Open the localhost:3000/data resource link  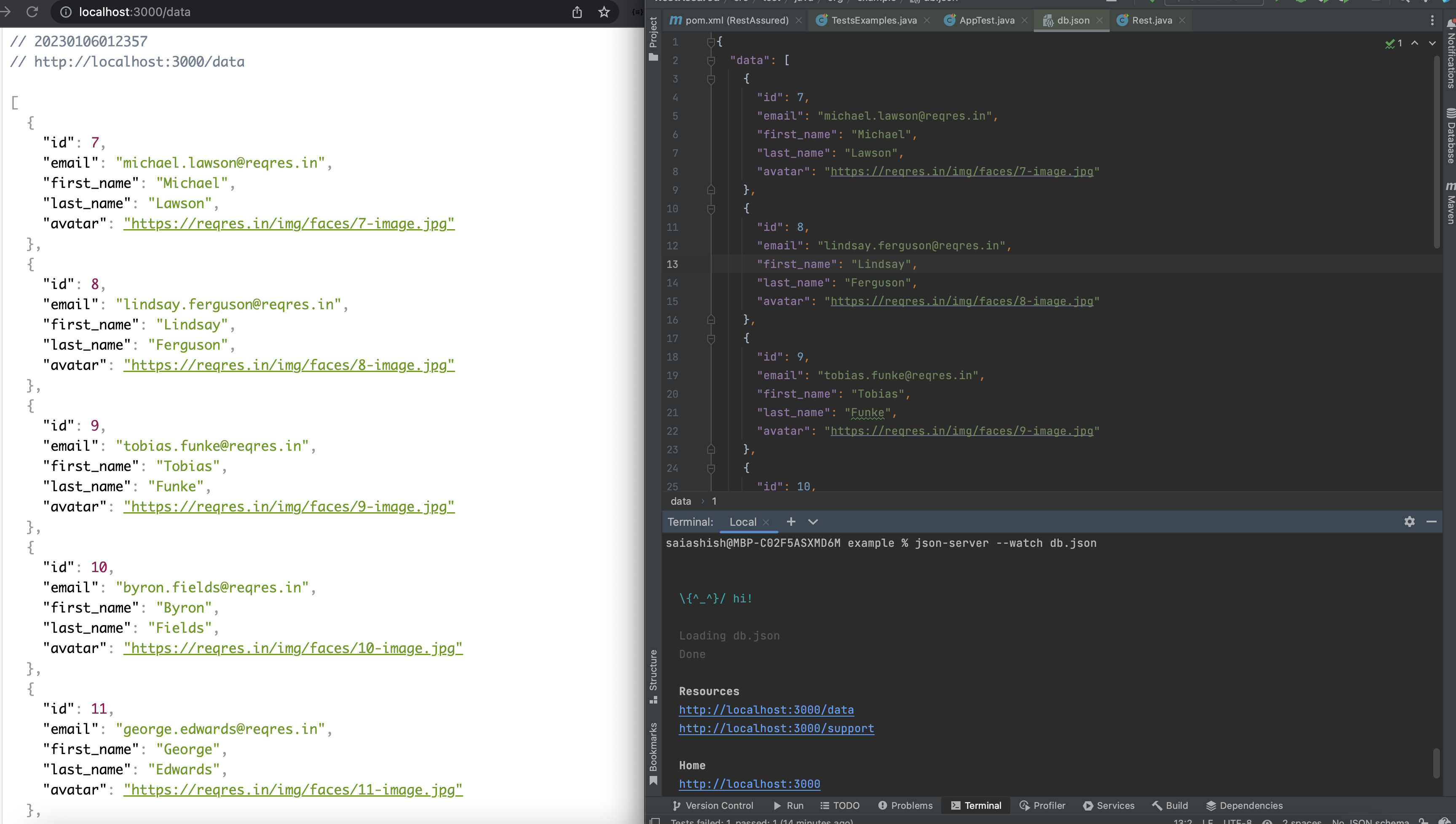click(766, 709)
